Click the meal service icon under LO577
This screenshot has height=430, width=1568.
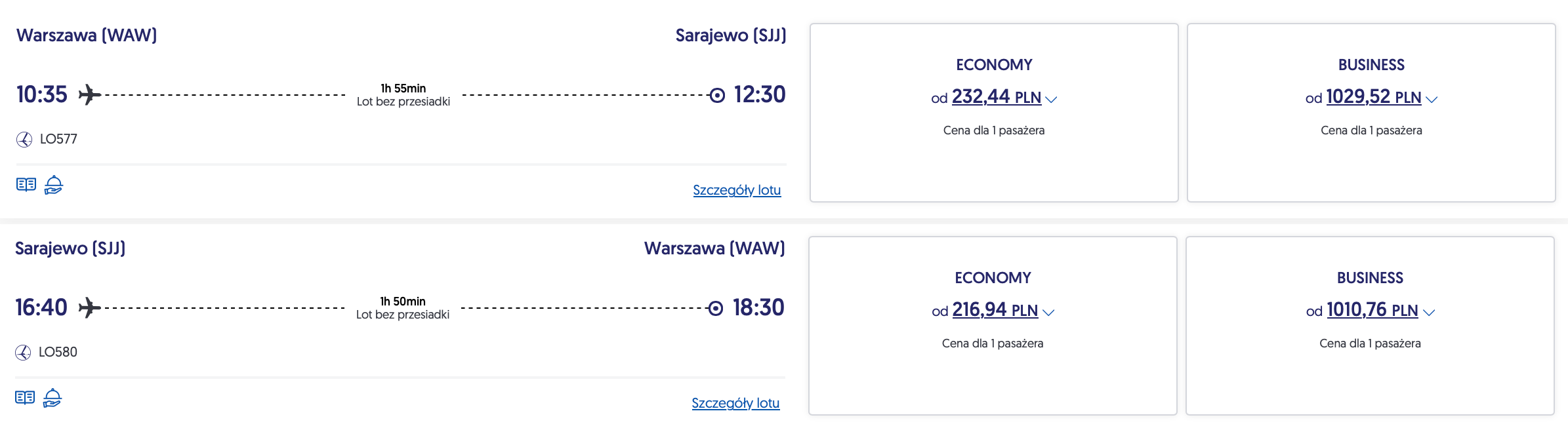(54, 186)
